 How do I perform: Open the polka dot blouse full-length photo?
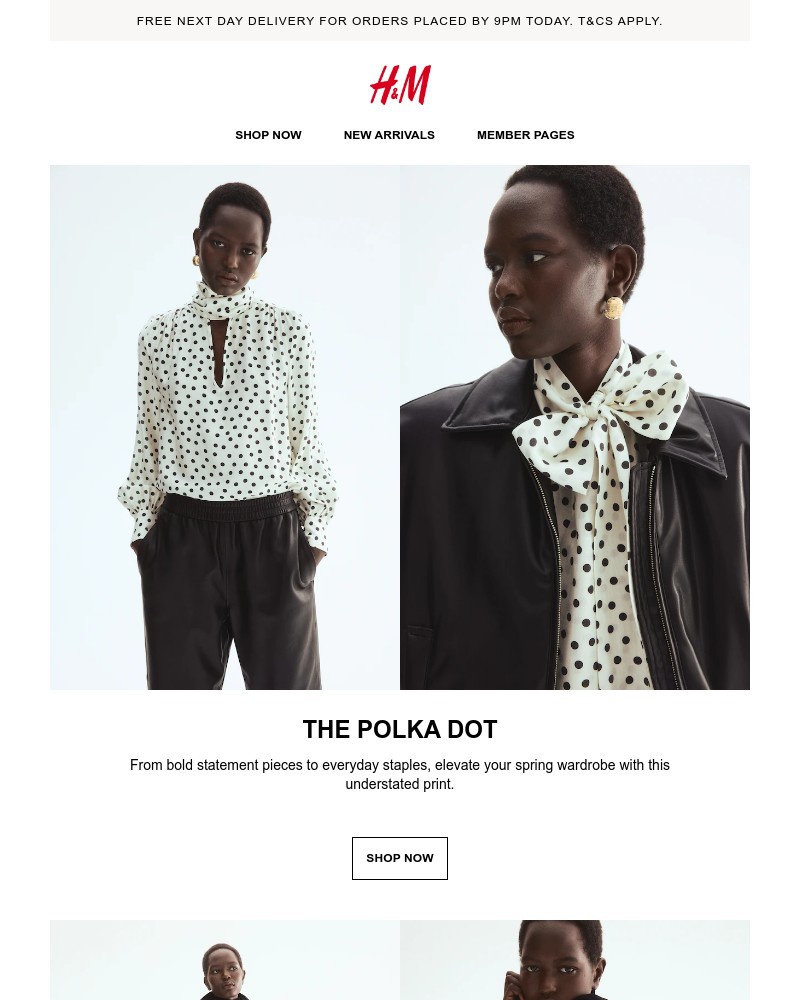[x=225, y=427]
